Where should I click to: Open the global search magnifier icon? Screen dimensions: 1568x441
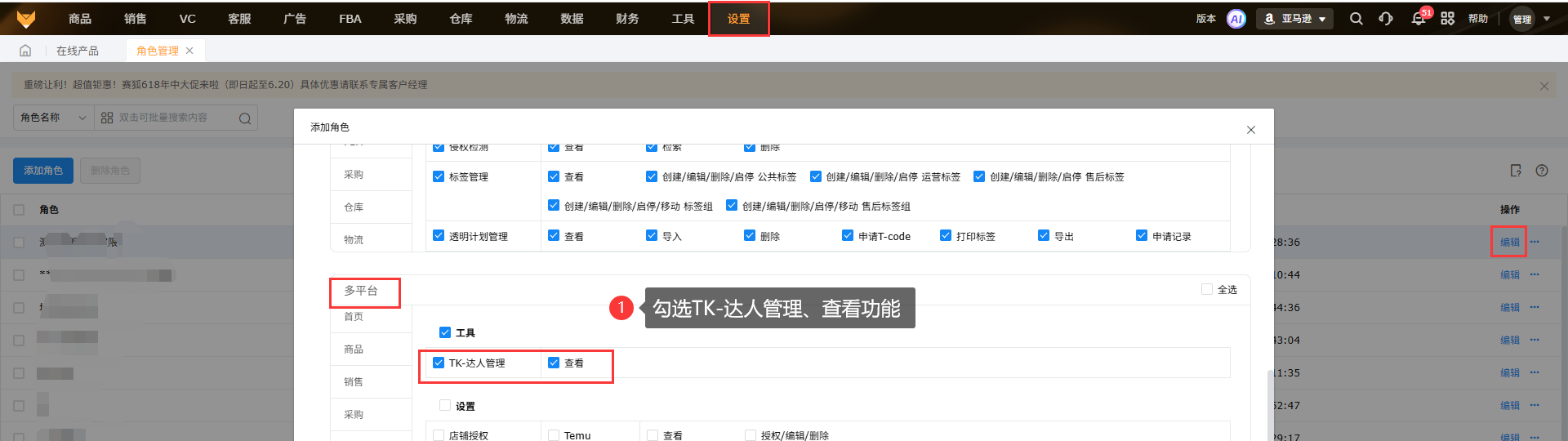(x=1356, y=19)
